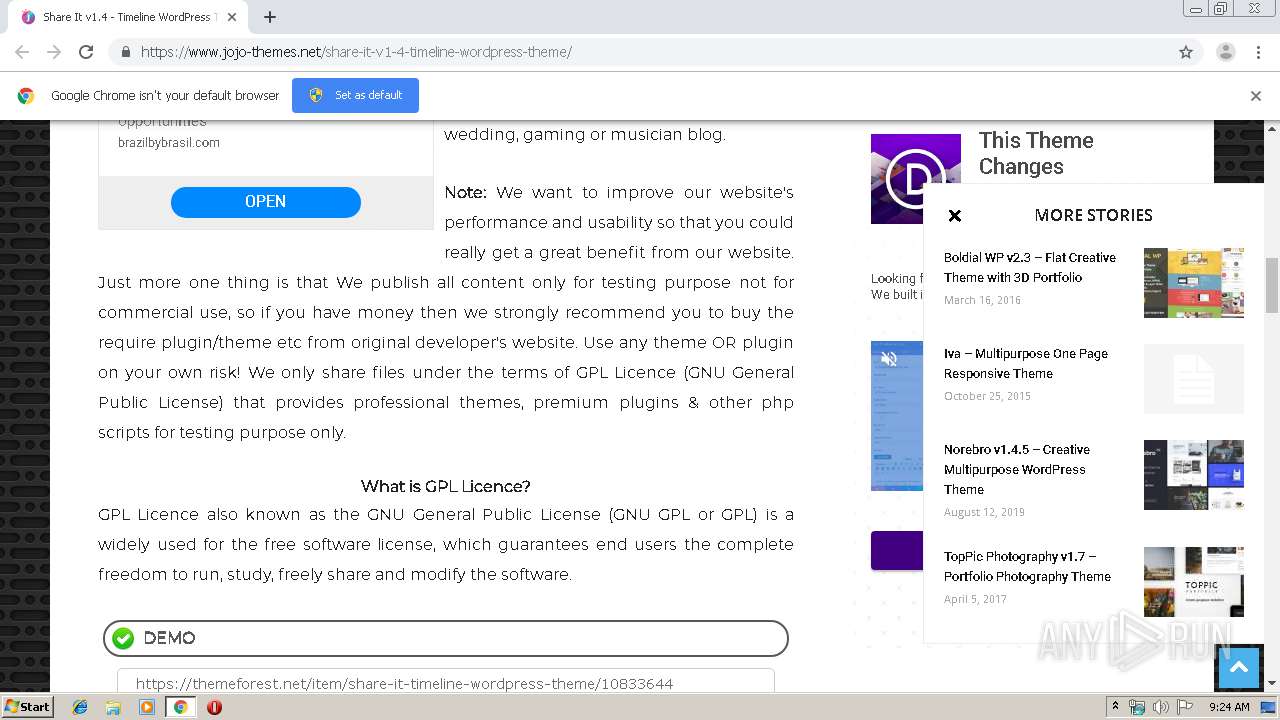Open Internet Explorer from taskbar
The image size is (1280, 720).
coord(80,707)
